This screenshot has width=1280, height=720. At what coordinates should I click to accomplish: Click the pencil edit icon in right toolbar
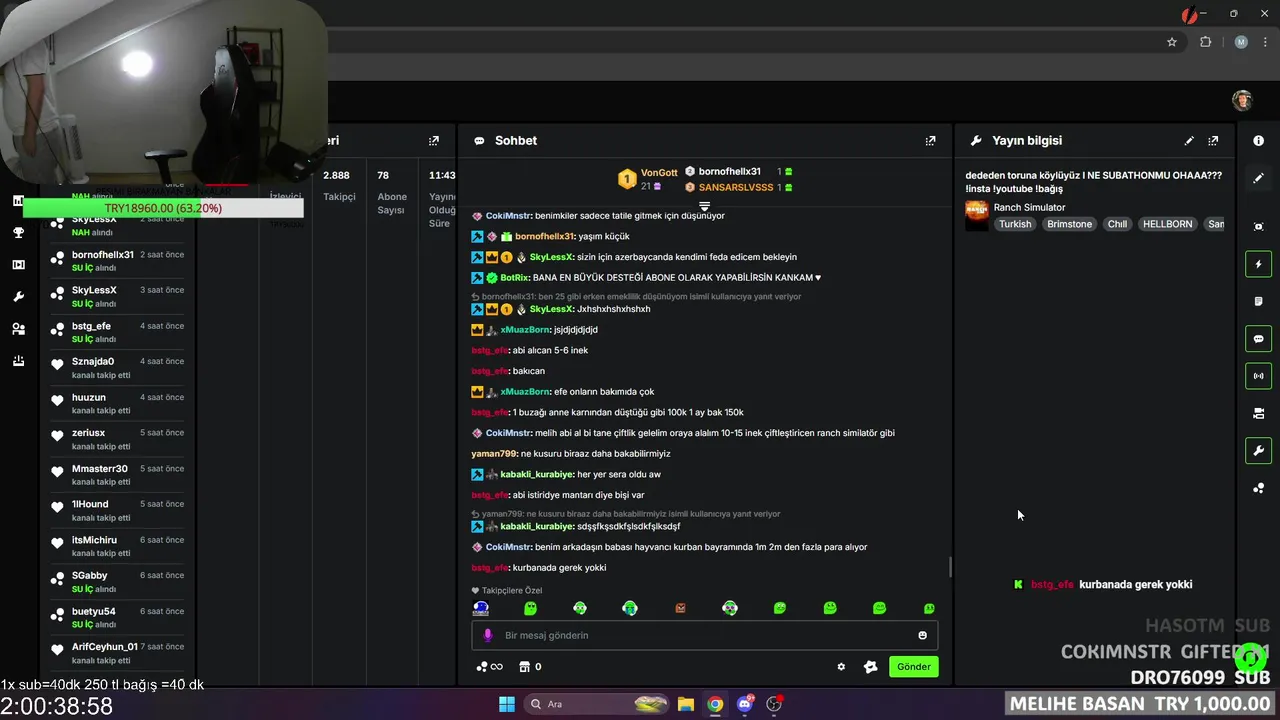coord(1258,178)
